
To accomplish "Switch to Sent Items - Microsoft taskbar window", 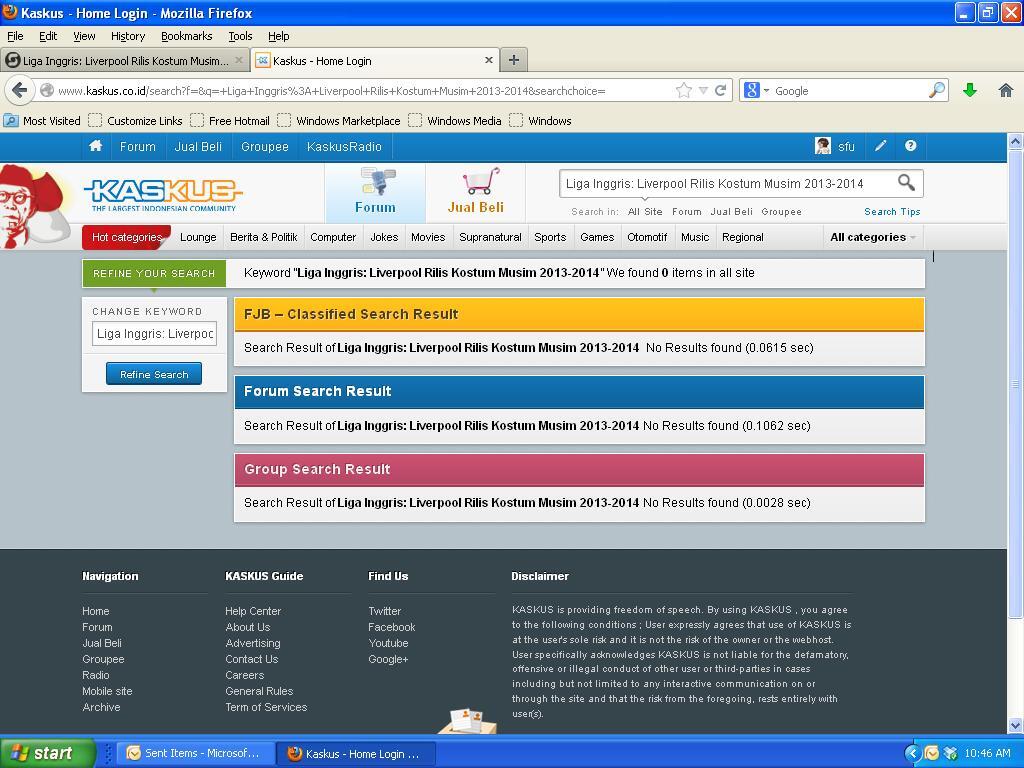I will click(195, 753).
